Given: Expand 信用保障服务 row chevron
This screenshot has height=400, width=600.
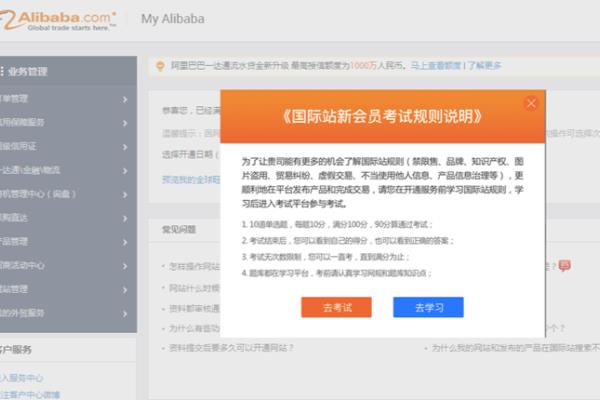Looking at the screenshot, I should pyautogui.click(x=125, y=123).
